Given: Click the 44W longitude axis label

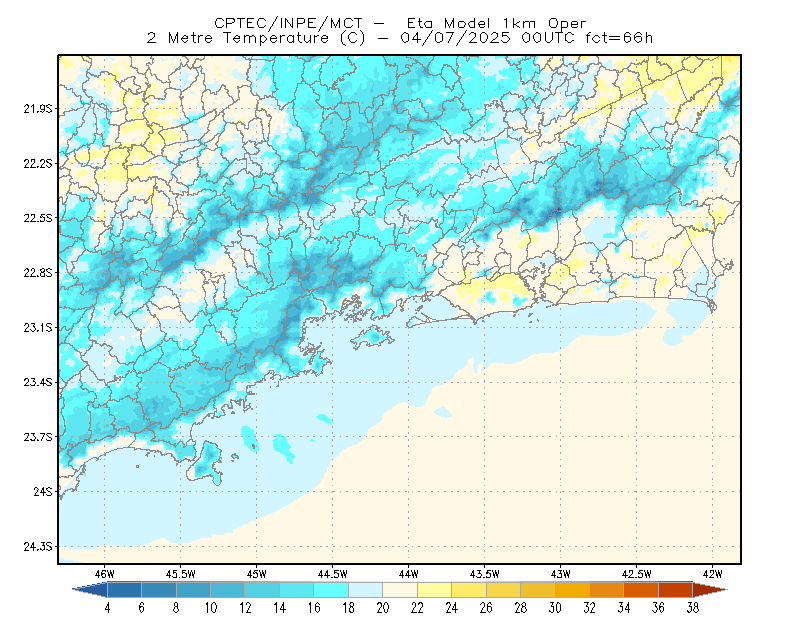Looking at the screenshot, I should tap(409, 574).
